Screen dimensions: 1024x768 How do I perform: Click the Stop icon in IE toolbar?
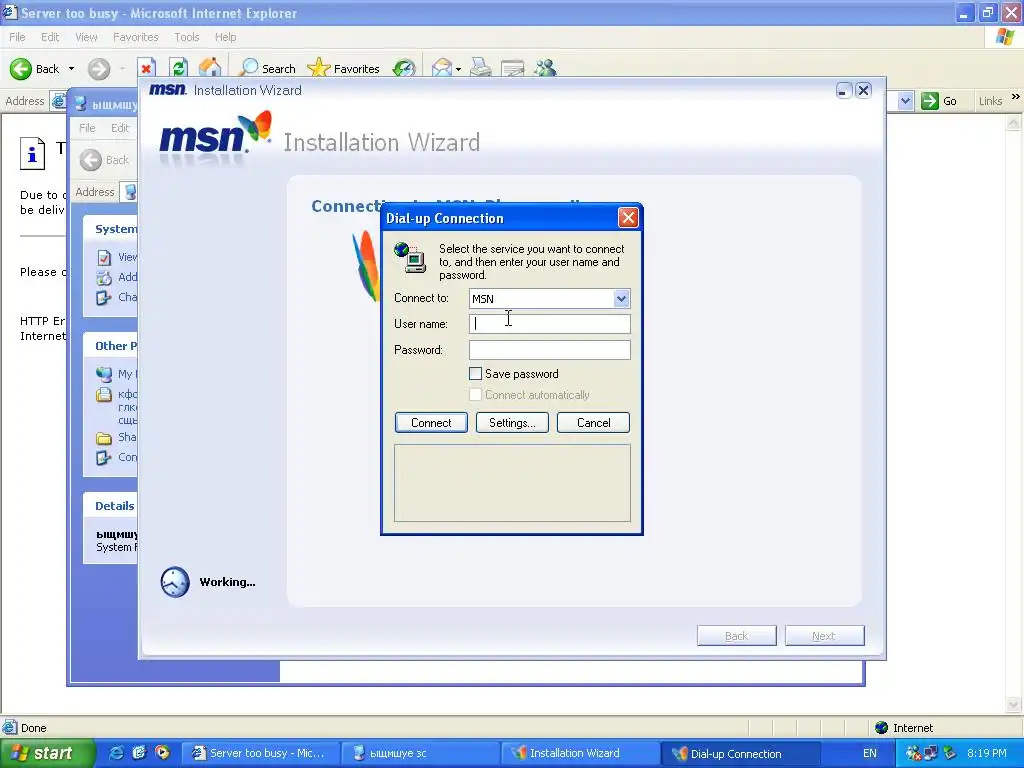(x=146, y=68)
